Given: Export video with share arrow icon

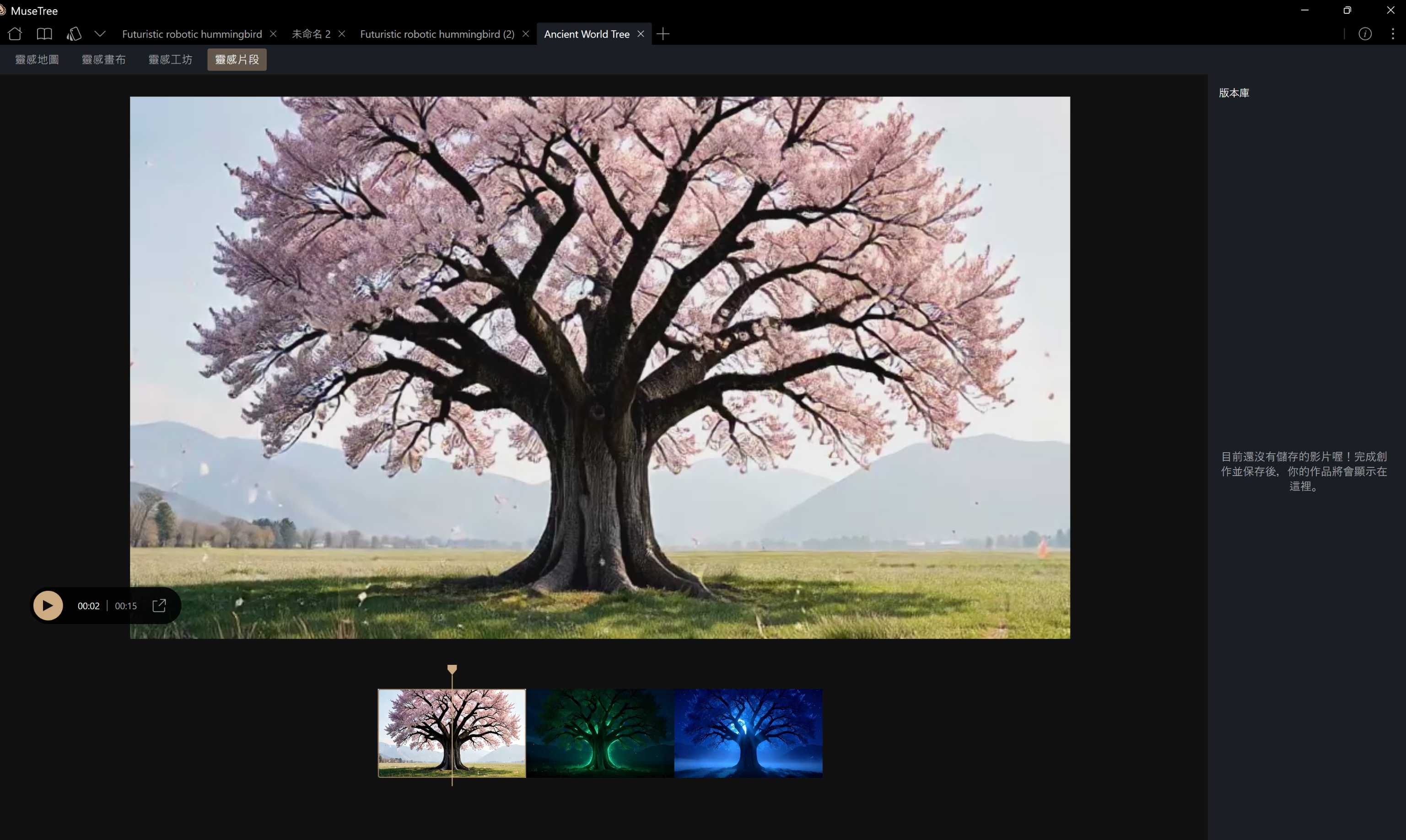Looking at the screenshot, I should (x=159, y=606).
